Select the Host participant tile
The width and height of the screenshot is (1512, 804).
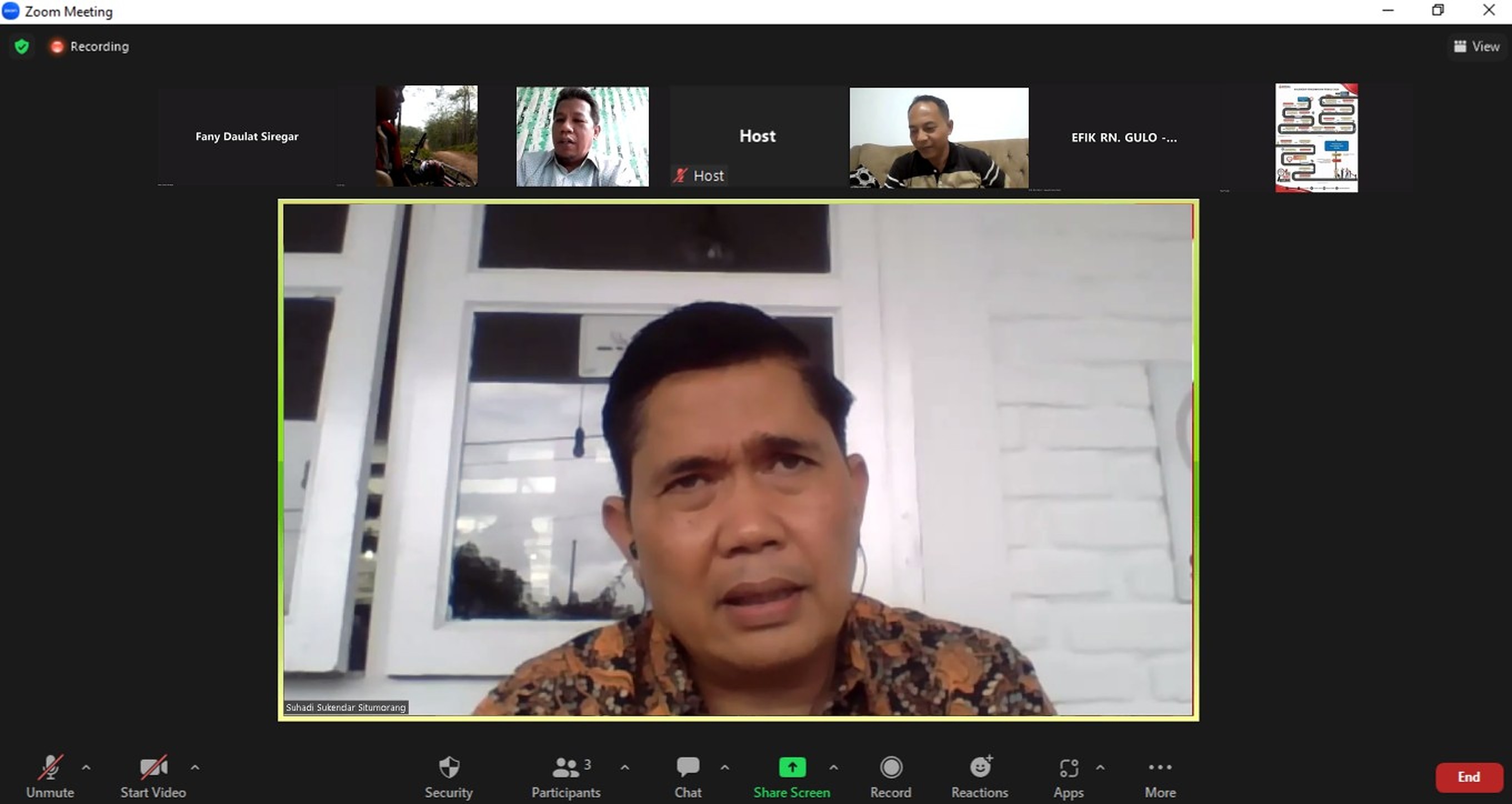pos(757,136)
